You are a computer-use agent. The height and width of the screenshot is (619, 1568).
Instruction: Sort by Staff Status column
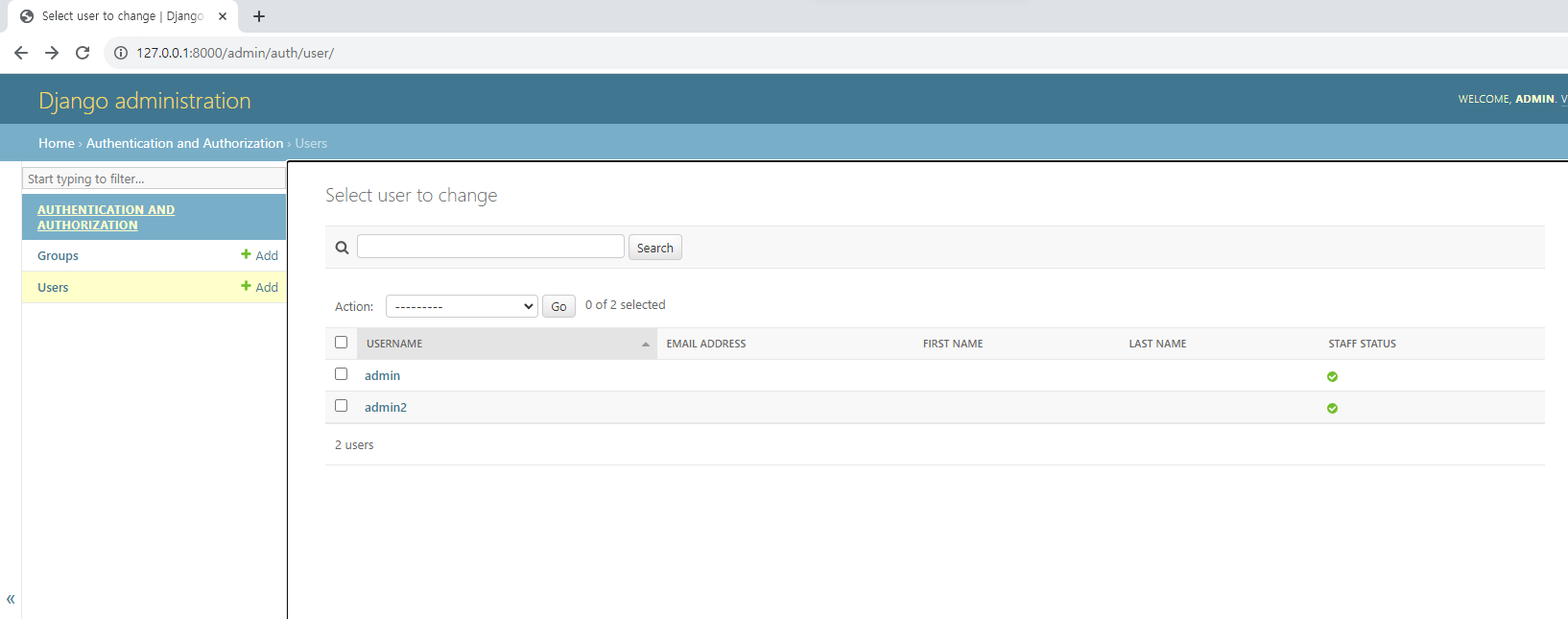tap(1362, 344)
